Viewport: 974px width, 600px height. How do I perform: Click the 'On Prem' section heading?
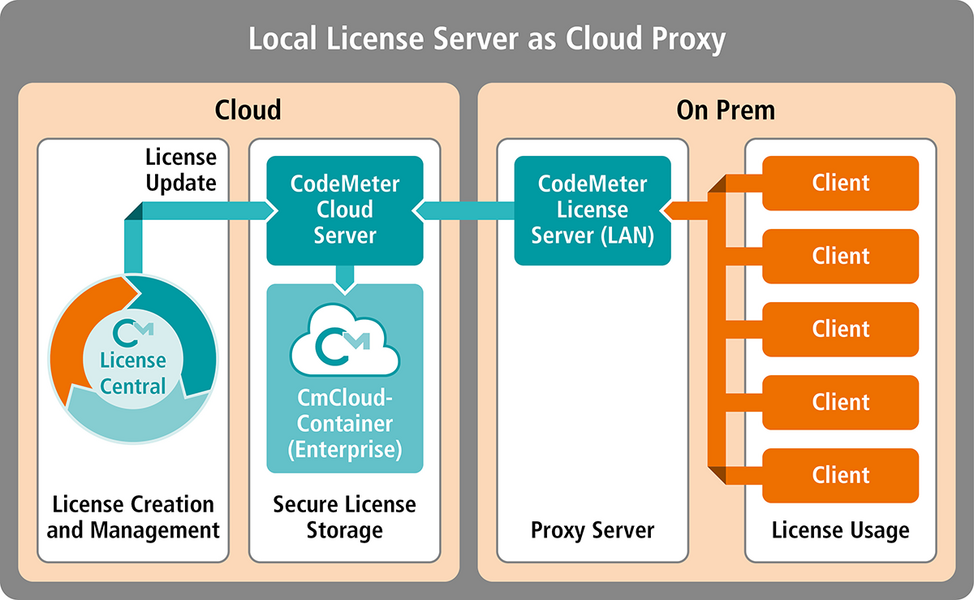pos(726,111)
